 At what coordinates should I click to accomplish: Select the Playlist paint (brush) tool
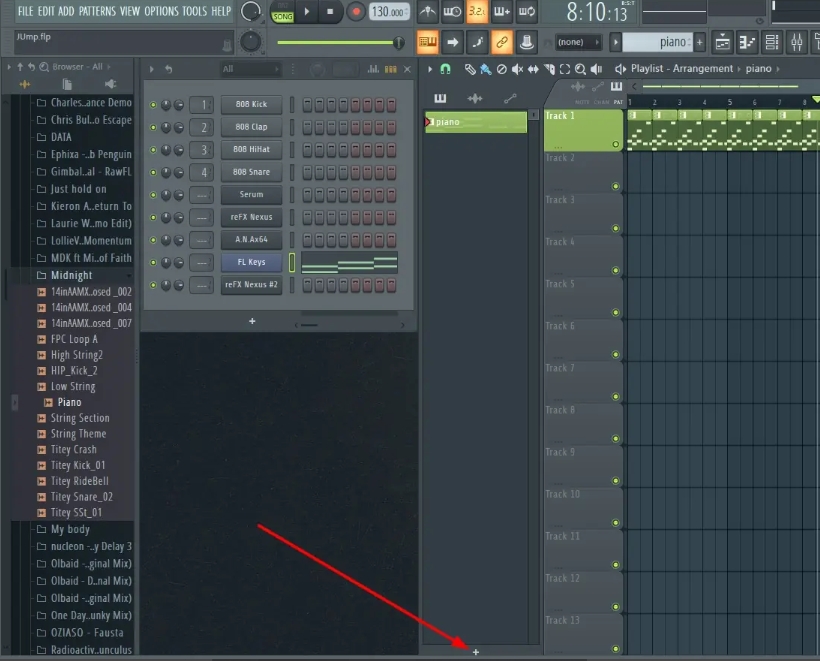(486, 69)
